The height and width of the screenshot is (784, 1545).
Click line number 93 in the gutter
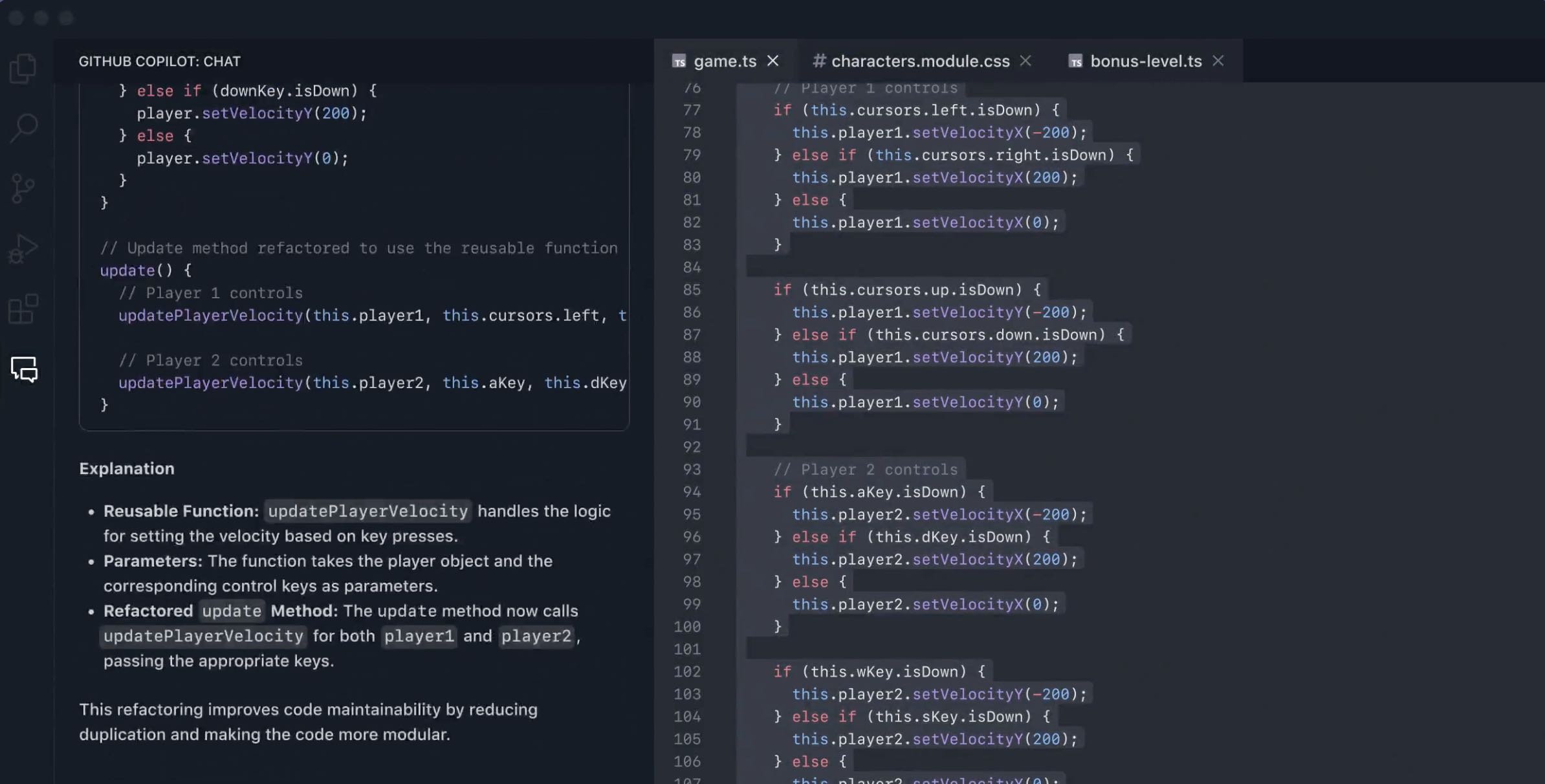692,470
